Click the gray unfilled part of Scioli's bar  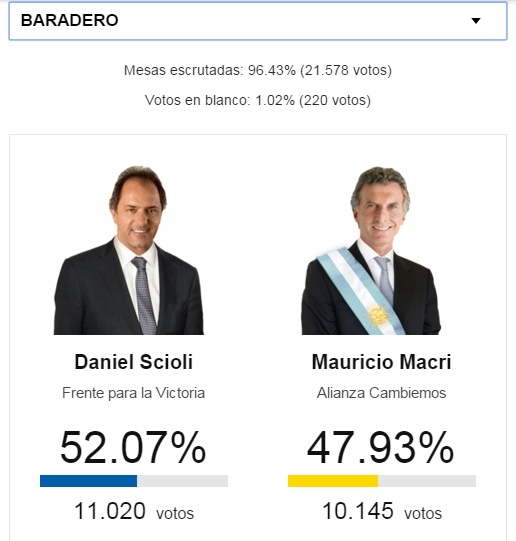182,481
